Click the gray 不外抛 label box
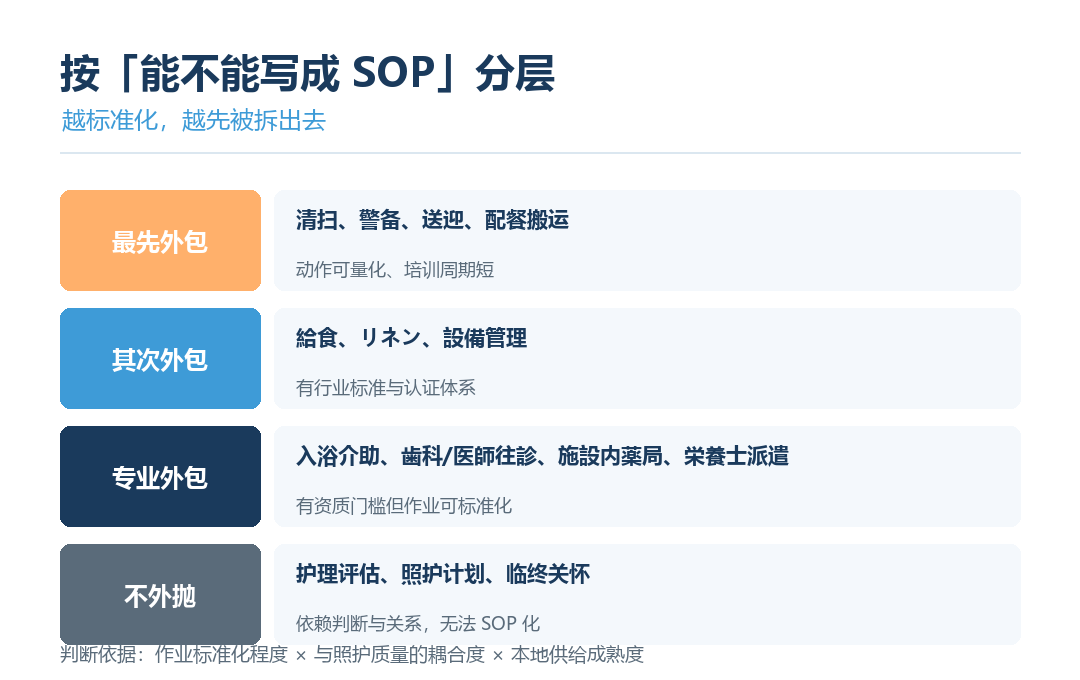The height and width of the screenshot is (680, 1080). click(160, 595)
